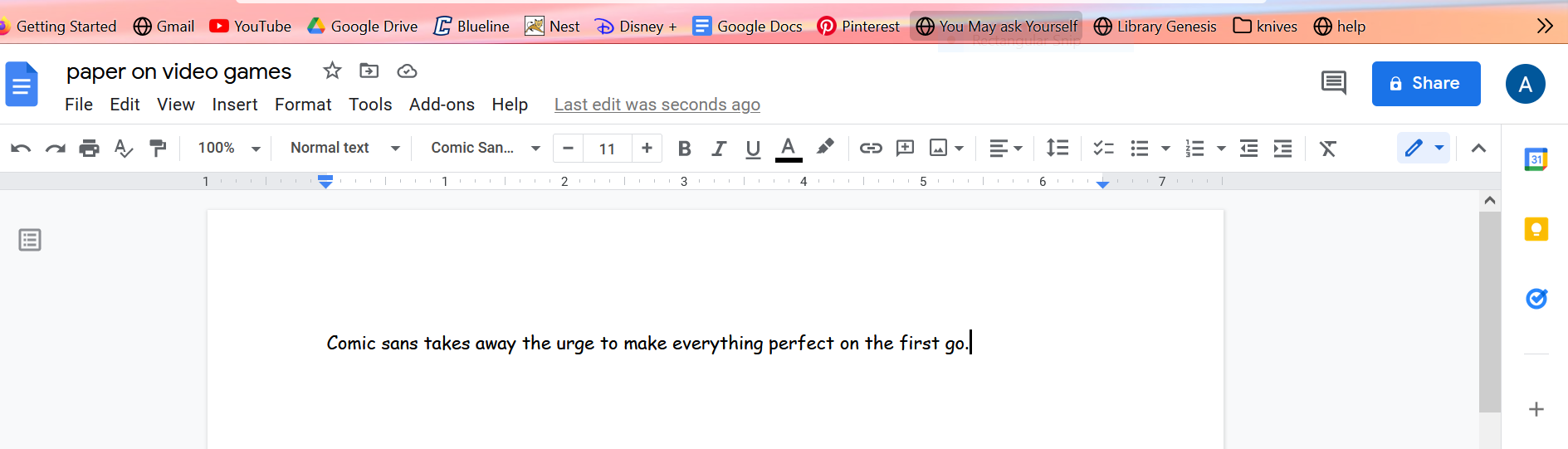Open the Comic Sans font dropdown
This screenshot has width=1568, height=449.
(486, 148)
